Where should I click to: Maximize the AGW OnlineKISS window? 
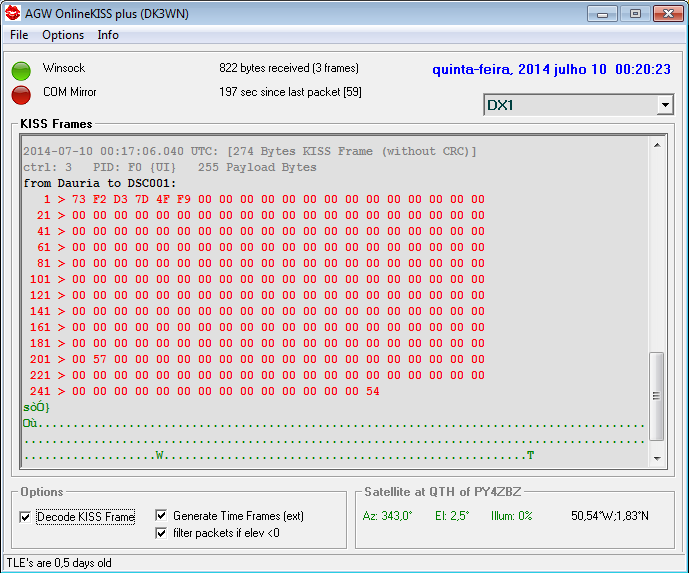634,13
